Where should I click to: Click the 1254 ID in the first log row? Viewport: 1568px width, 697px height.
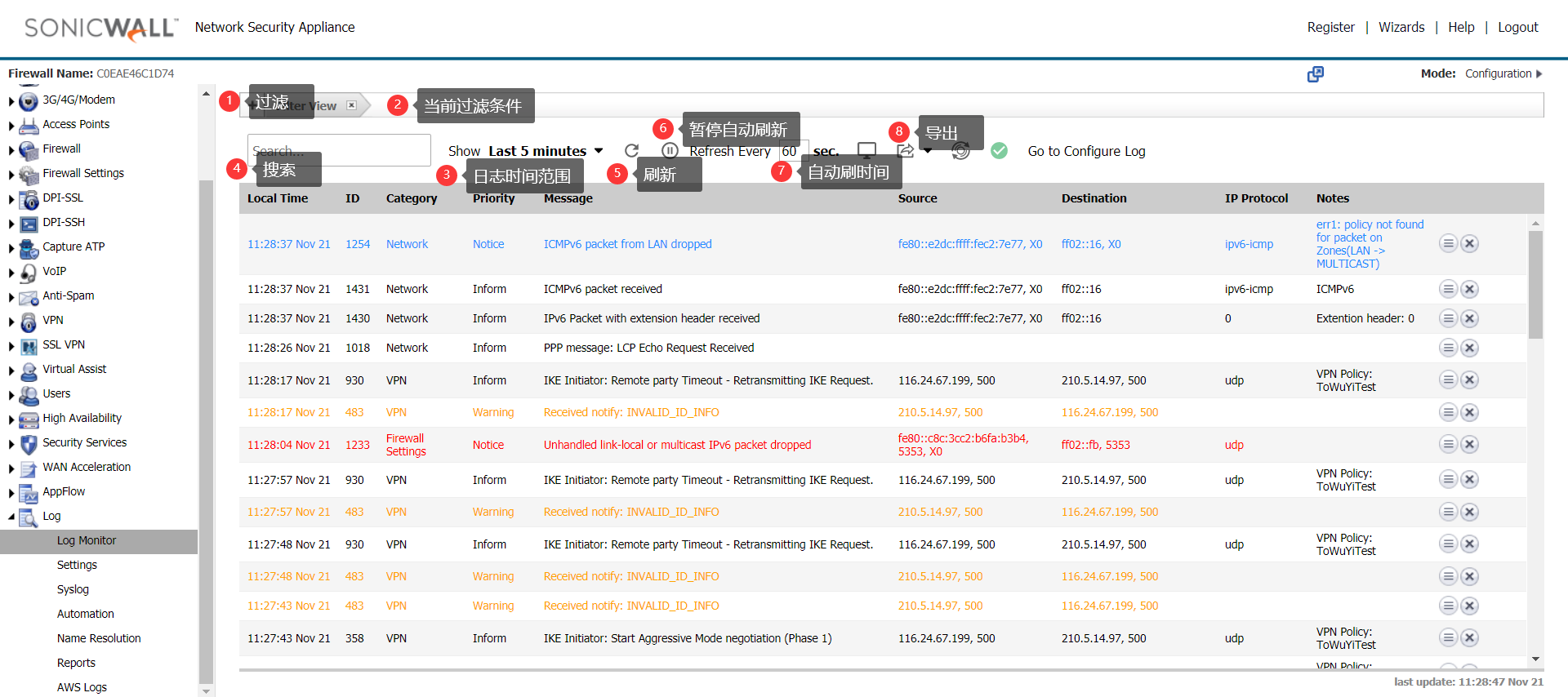(358, 244)
